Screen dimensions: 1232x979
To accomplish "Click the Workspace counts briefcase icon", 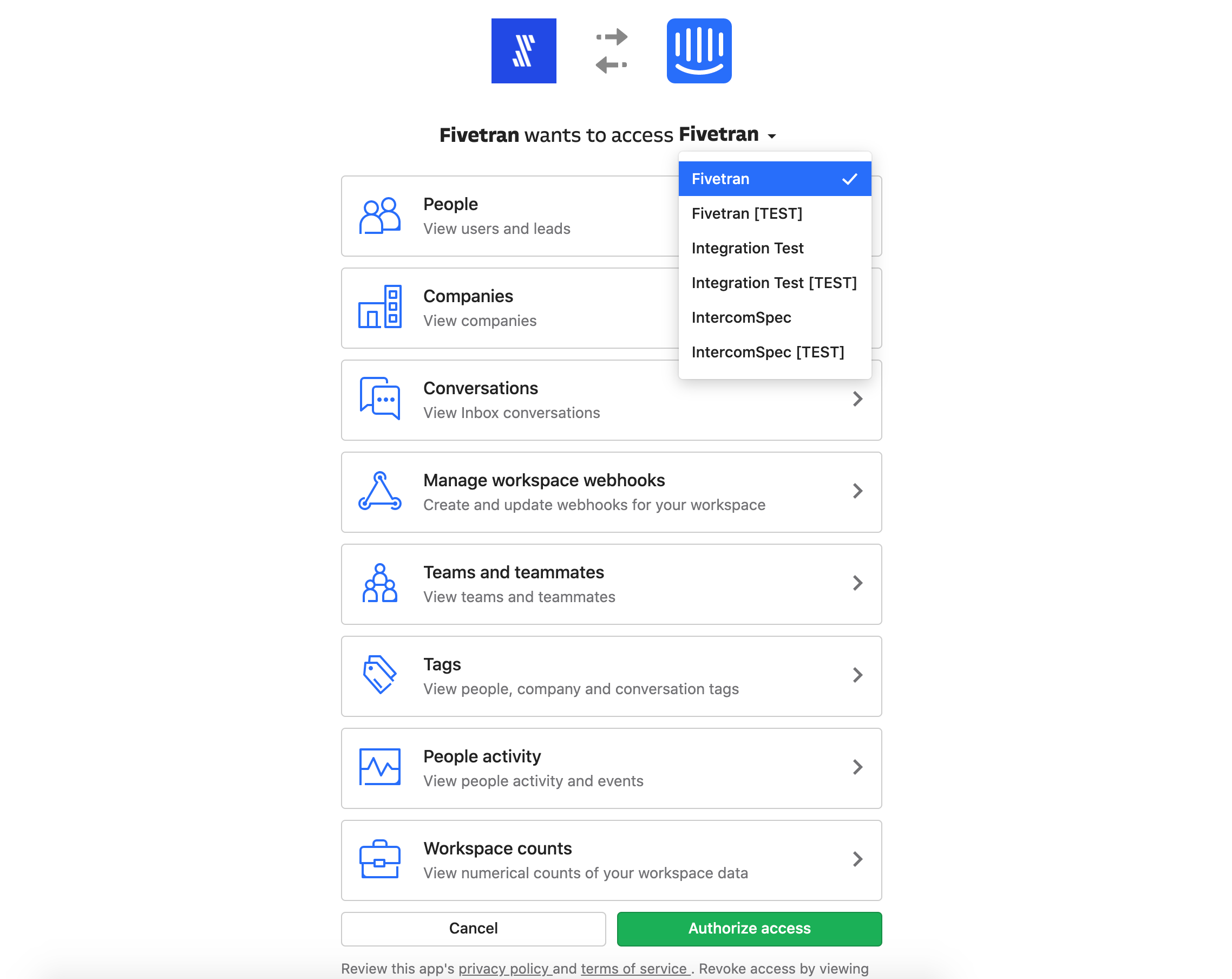I will coord(379,859).
